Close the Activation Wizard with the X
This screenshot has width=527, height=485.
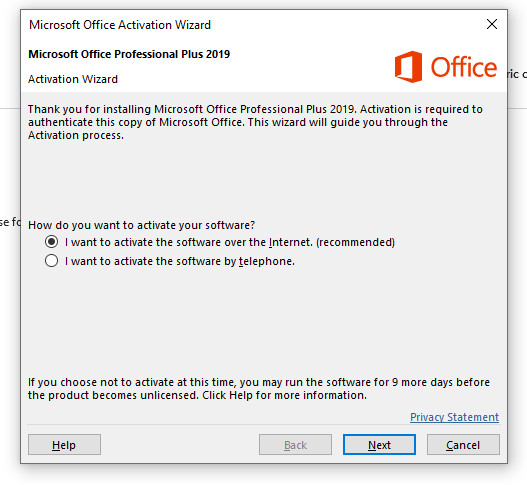point(492,24)
